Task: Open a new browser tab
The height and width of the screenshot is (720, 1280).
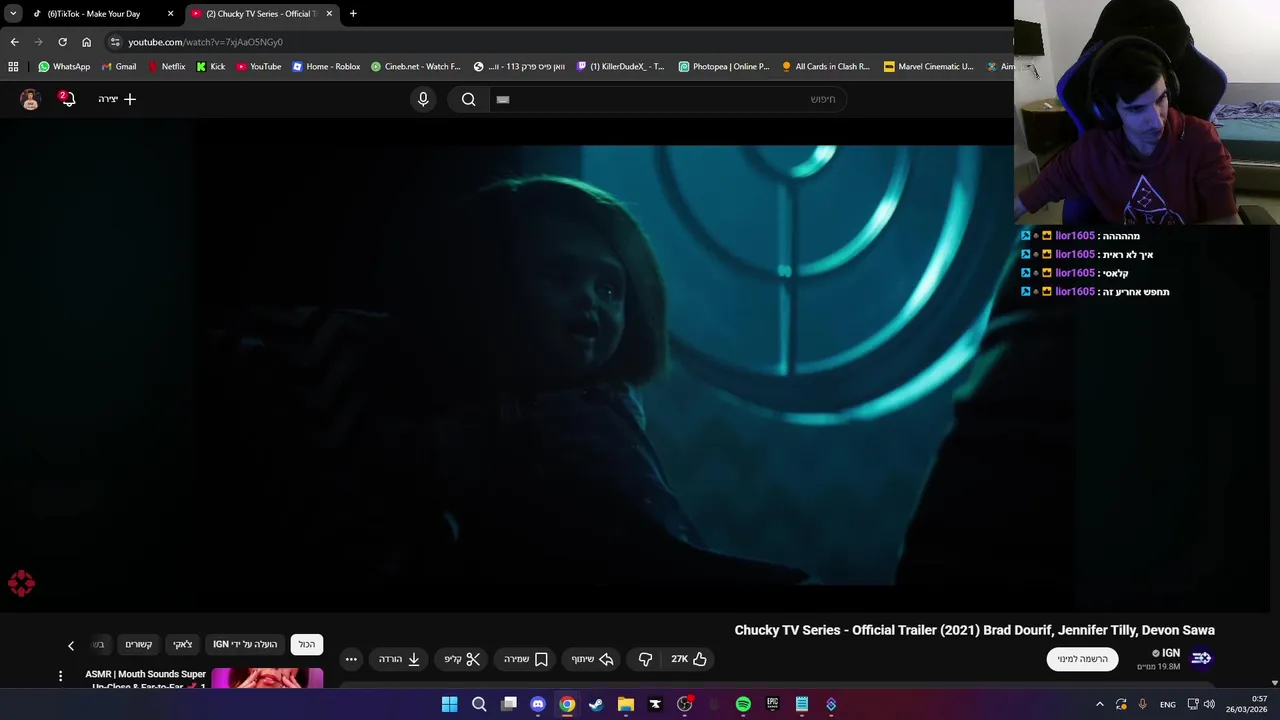Action: tap(353, 14)
